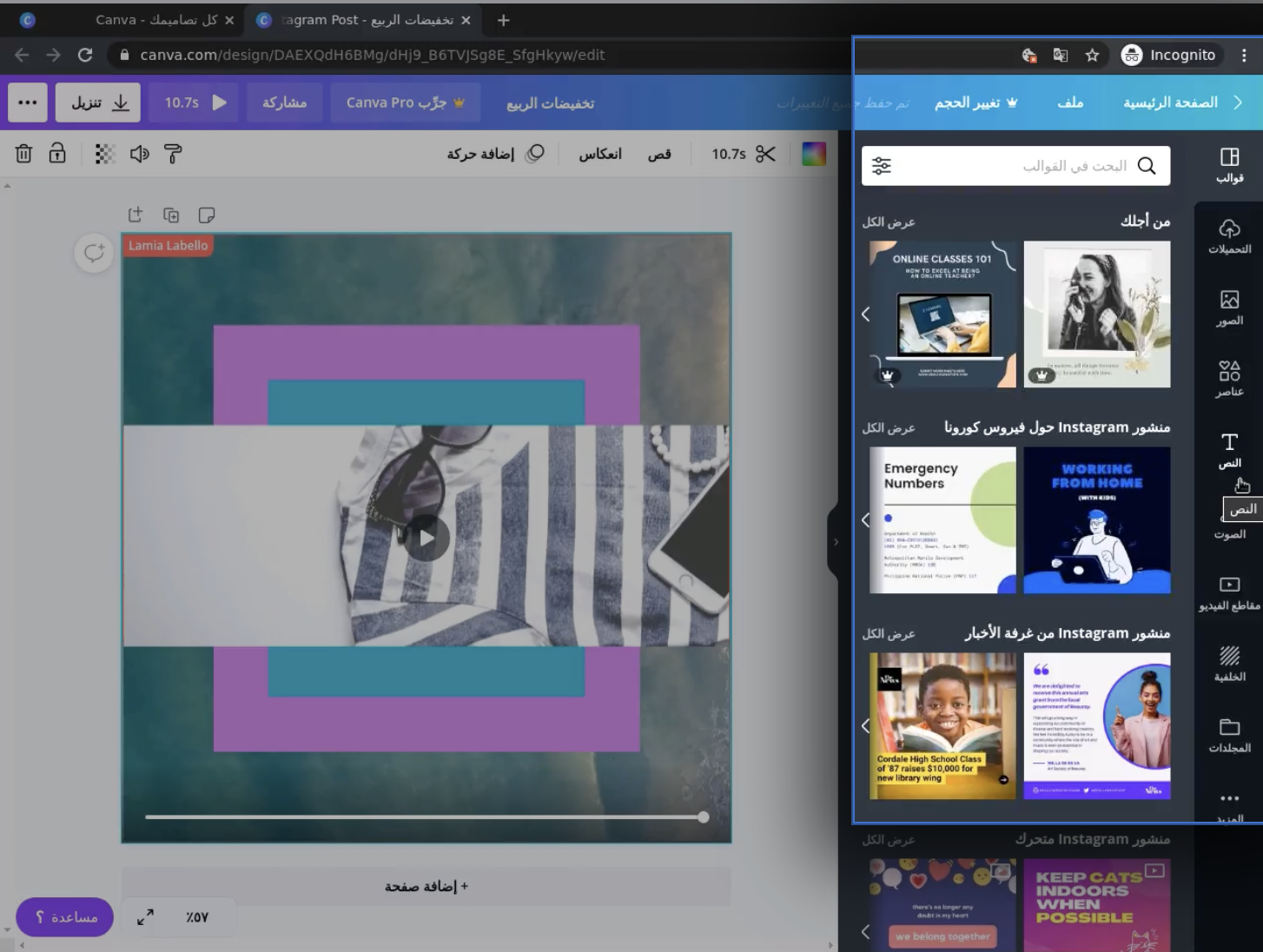Select the Cordale High School Class template
This screenshot has height=952, width=1263.
point(942,726)
